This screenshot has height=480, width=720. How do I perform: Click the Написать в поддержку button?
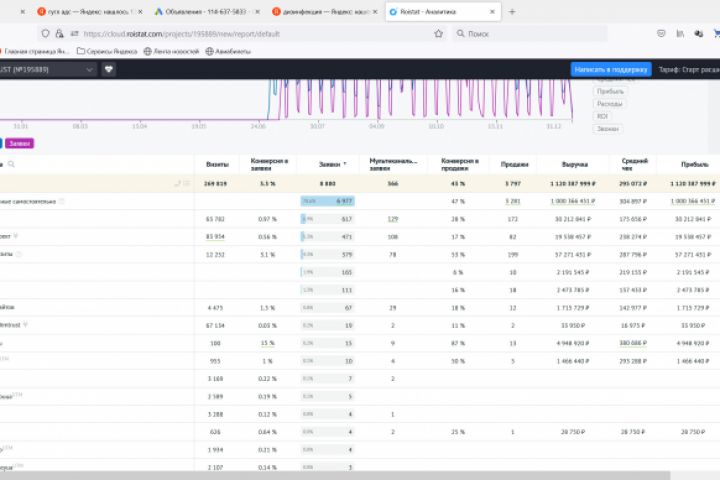pos(611,69)
